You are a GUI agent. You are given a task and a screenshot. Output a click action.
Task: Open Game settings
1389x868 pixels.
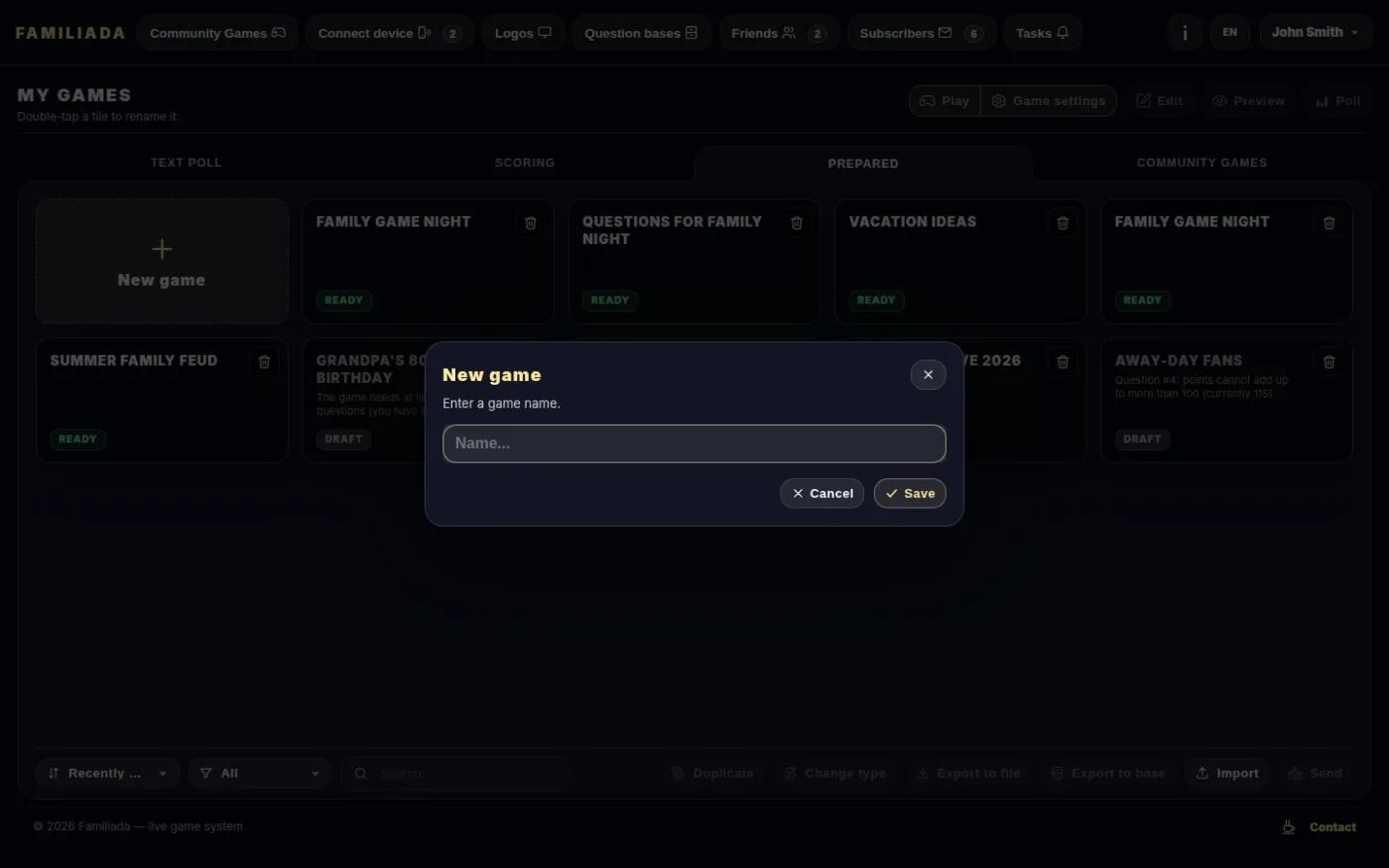tap(1049, 101)
